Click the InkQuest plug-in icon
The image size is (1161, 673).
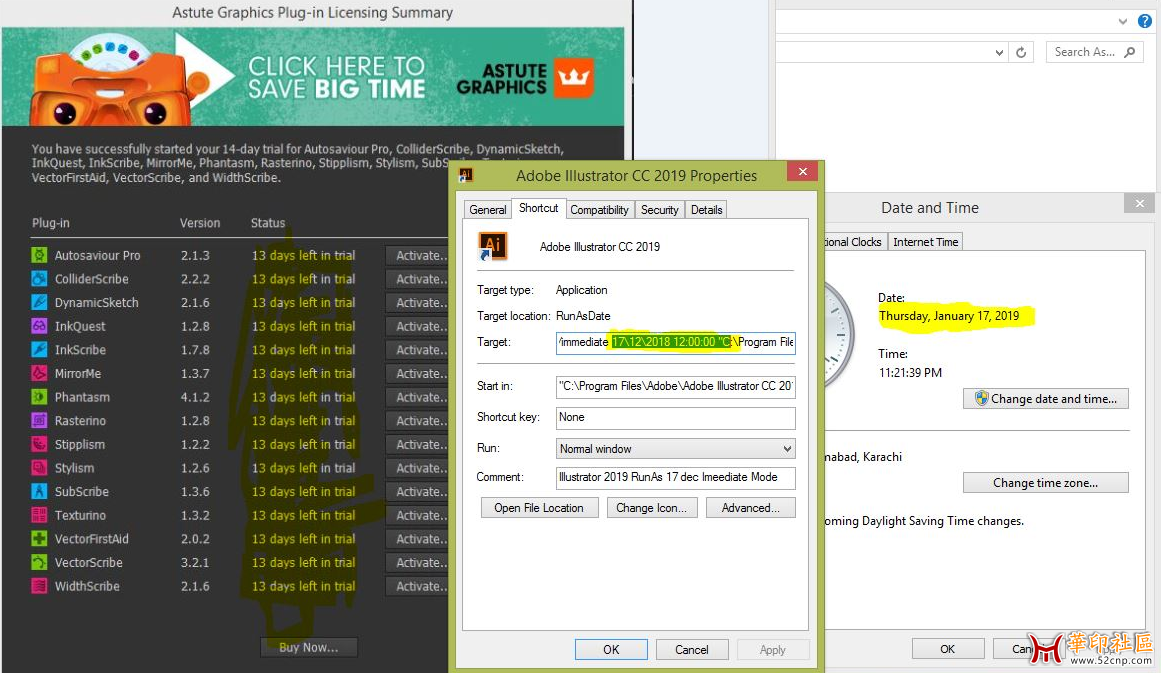pos(39,327)
